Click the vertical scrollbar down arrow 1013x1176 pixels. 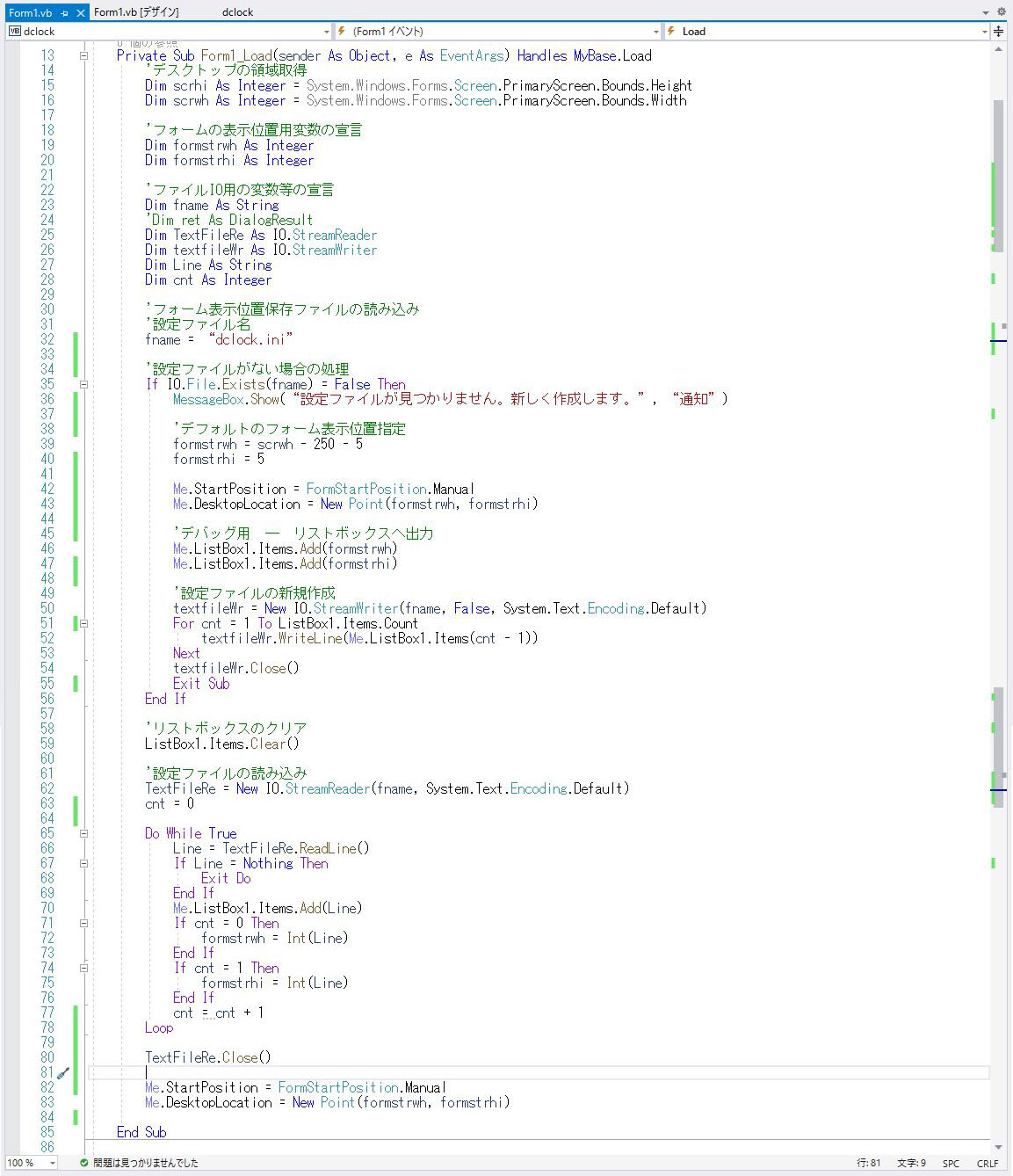(x=998, y=1147)
